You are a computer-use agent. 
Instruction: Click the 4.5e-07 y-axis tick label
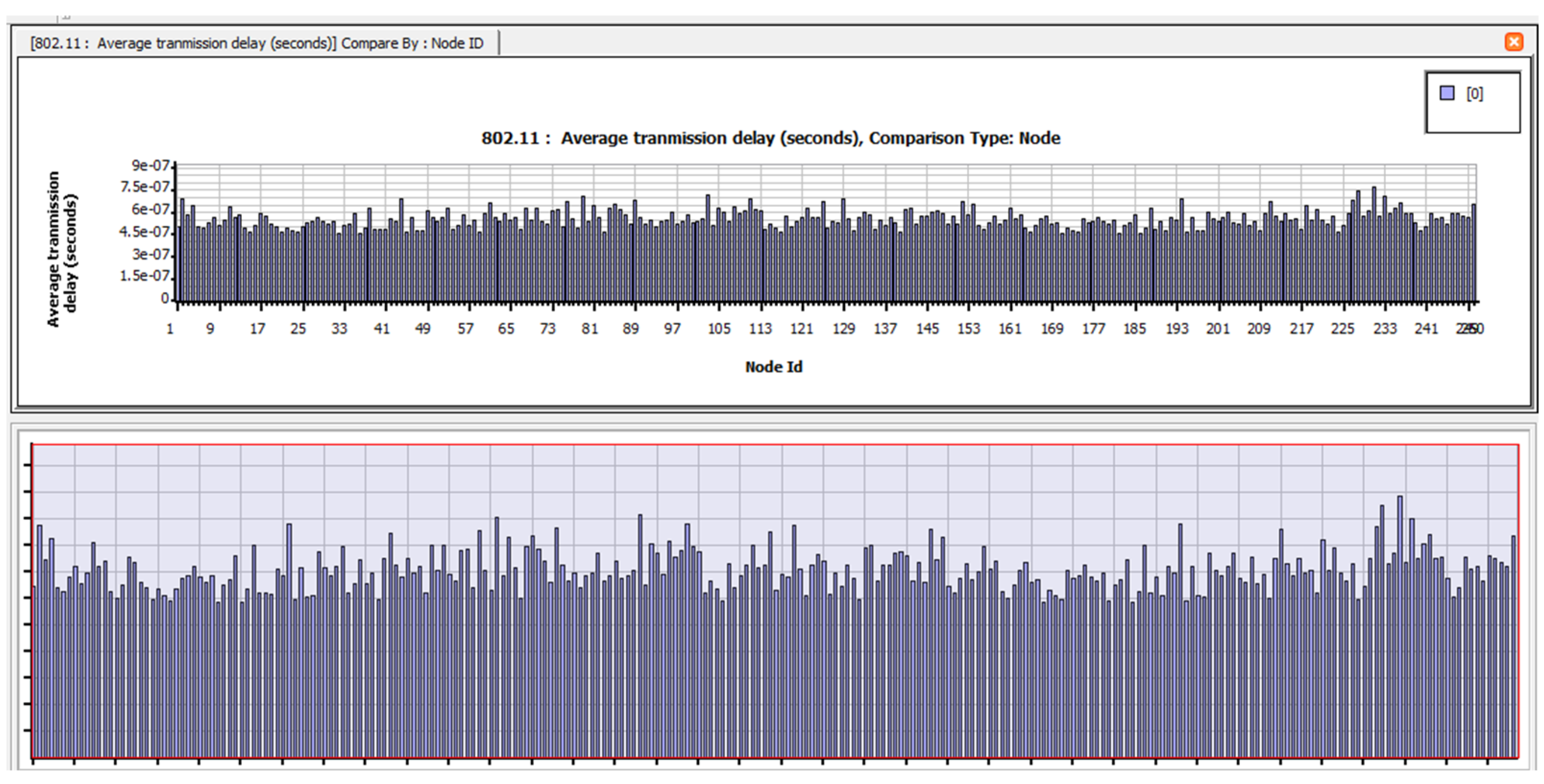pyautogui.click(x=145, y=232)
